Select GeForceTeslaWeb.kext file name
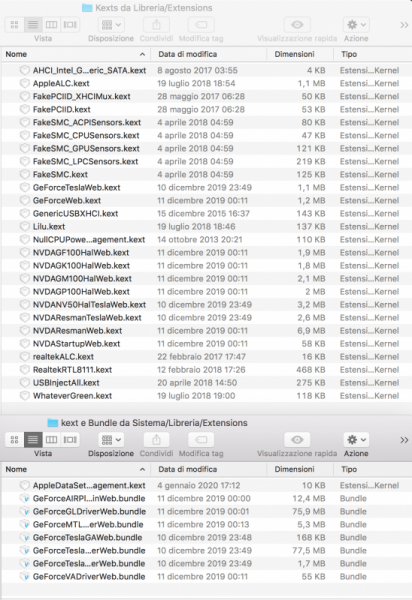The image size is (412, 600). click(x=77, y=188)
